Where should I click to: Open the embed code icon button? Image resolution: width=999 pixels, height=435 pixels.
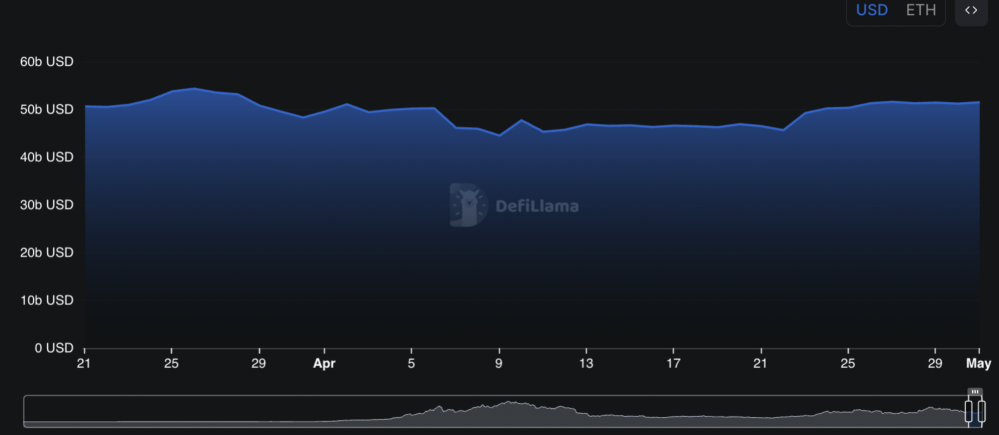coord(971,11)
